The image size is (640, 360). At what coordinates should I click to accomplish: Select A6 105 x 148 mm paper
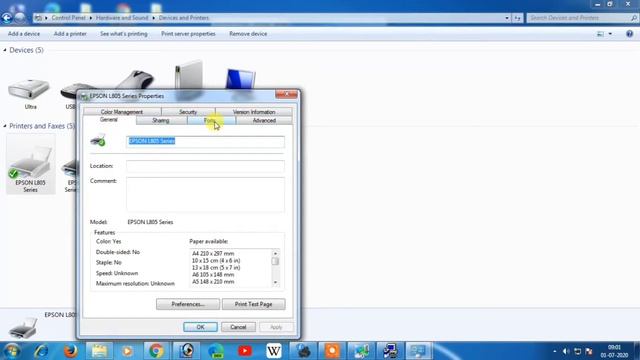(213, 275)
